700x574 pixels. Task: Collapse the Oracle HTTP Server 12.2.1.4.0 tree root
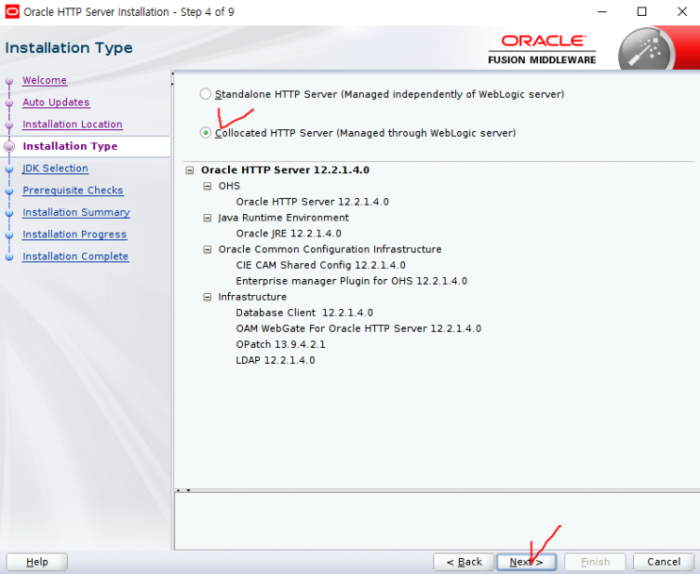click(x=190, y=170)
